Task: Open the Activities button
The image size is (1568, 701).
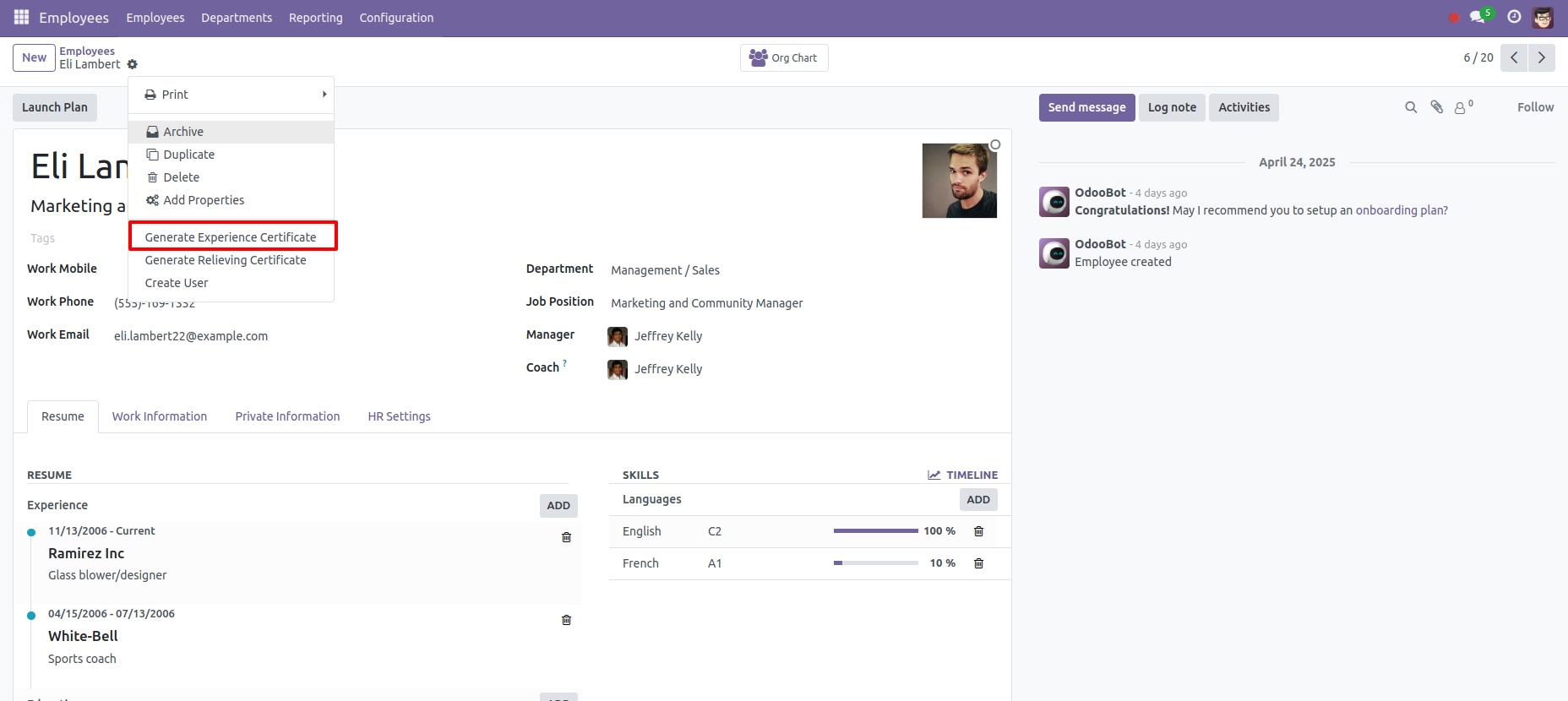Action: click(x=1244, y=107)
